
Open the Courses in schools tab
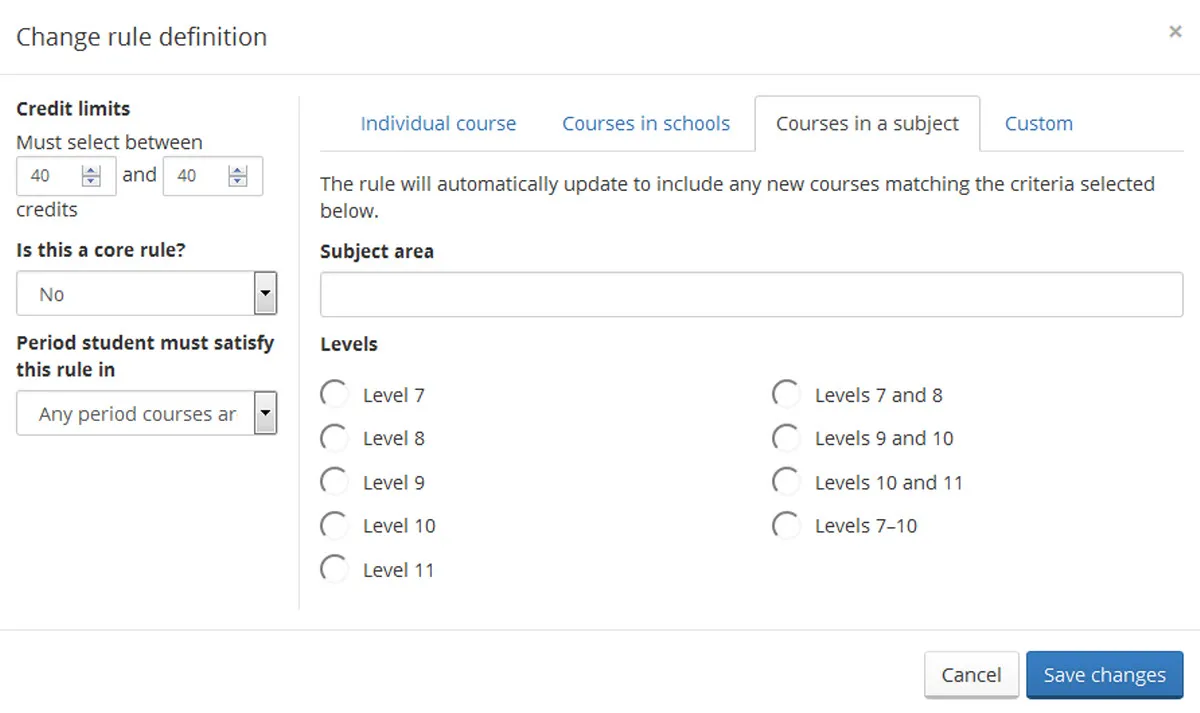point(646,124)
